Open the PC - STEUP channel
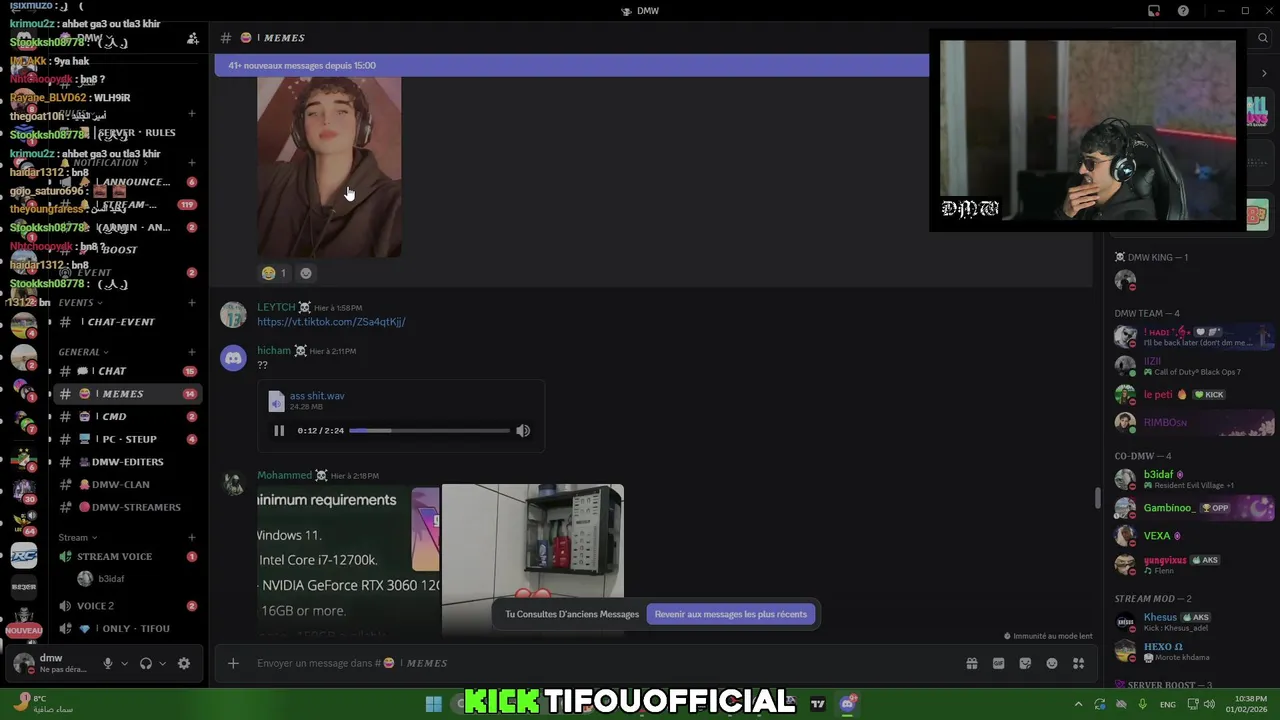 126,439
